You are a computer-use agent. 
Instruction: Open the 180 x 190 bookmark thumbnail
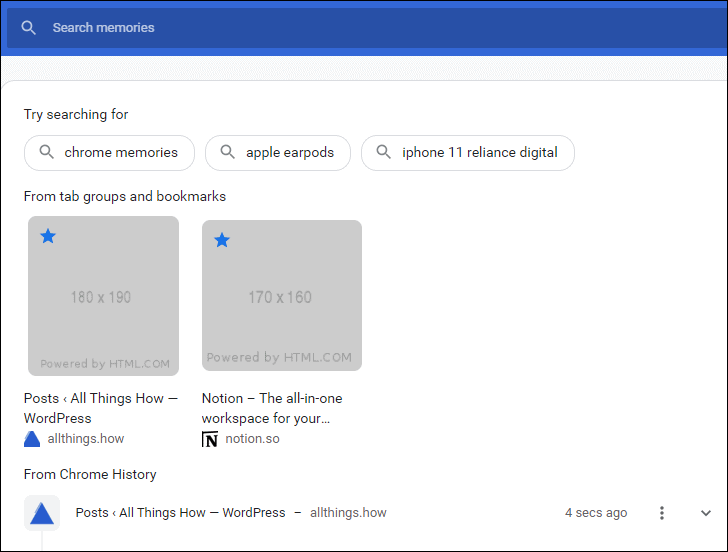point(103,296)
